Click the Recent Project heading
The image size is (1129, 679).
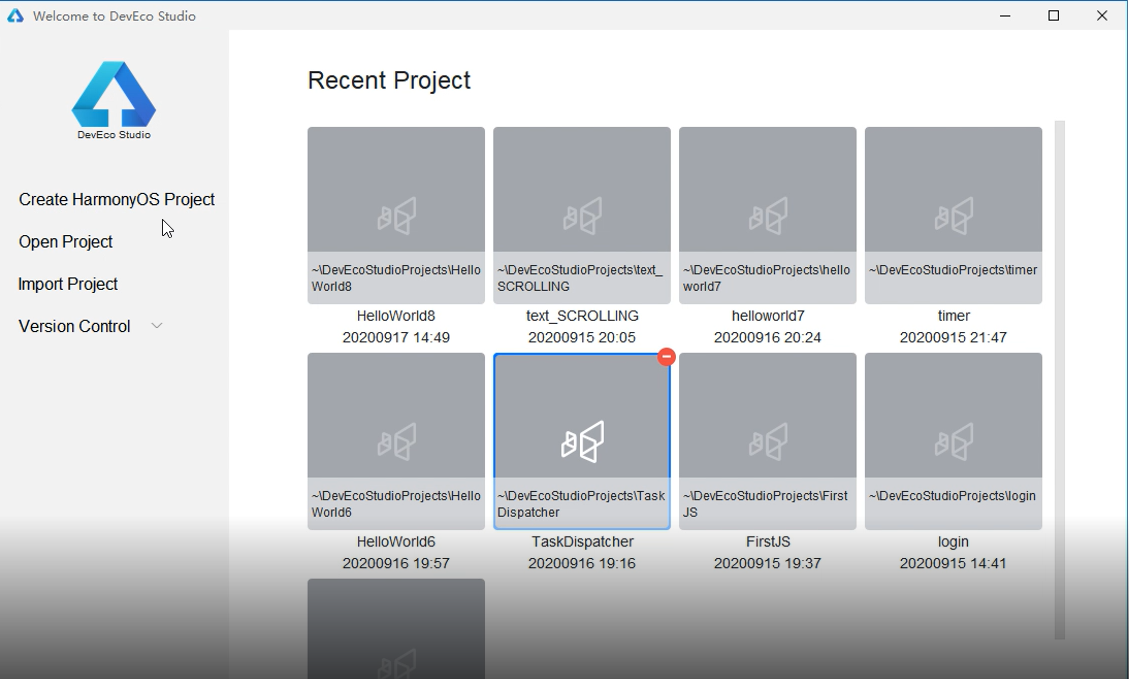(389, 81)
